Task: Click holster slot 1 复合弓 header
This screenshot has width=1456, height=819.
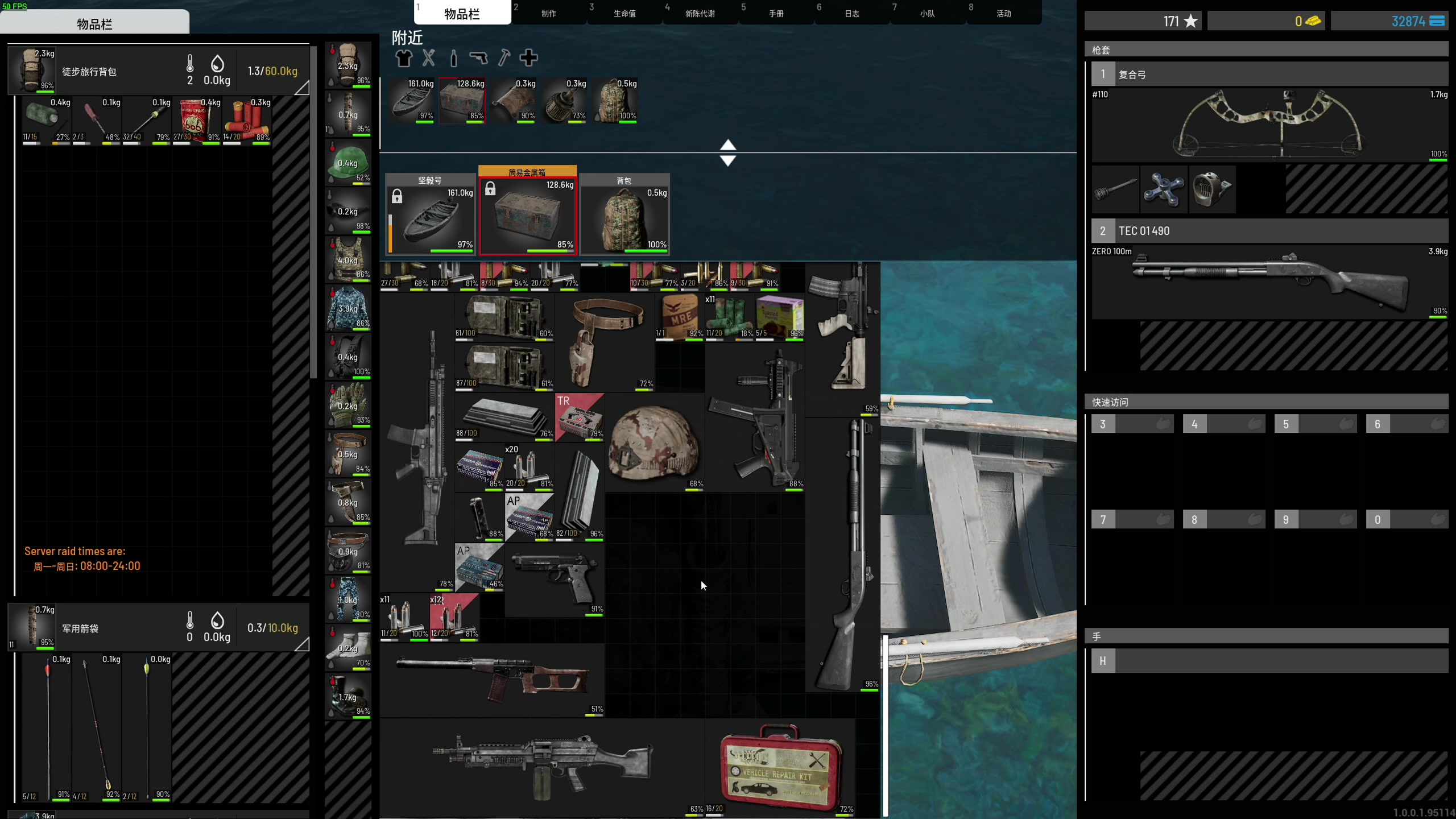Action: click(1269, 74)
